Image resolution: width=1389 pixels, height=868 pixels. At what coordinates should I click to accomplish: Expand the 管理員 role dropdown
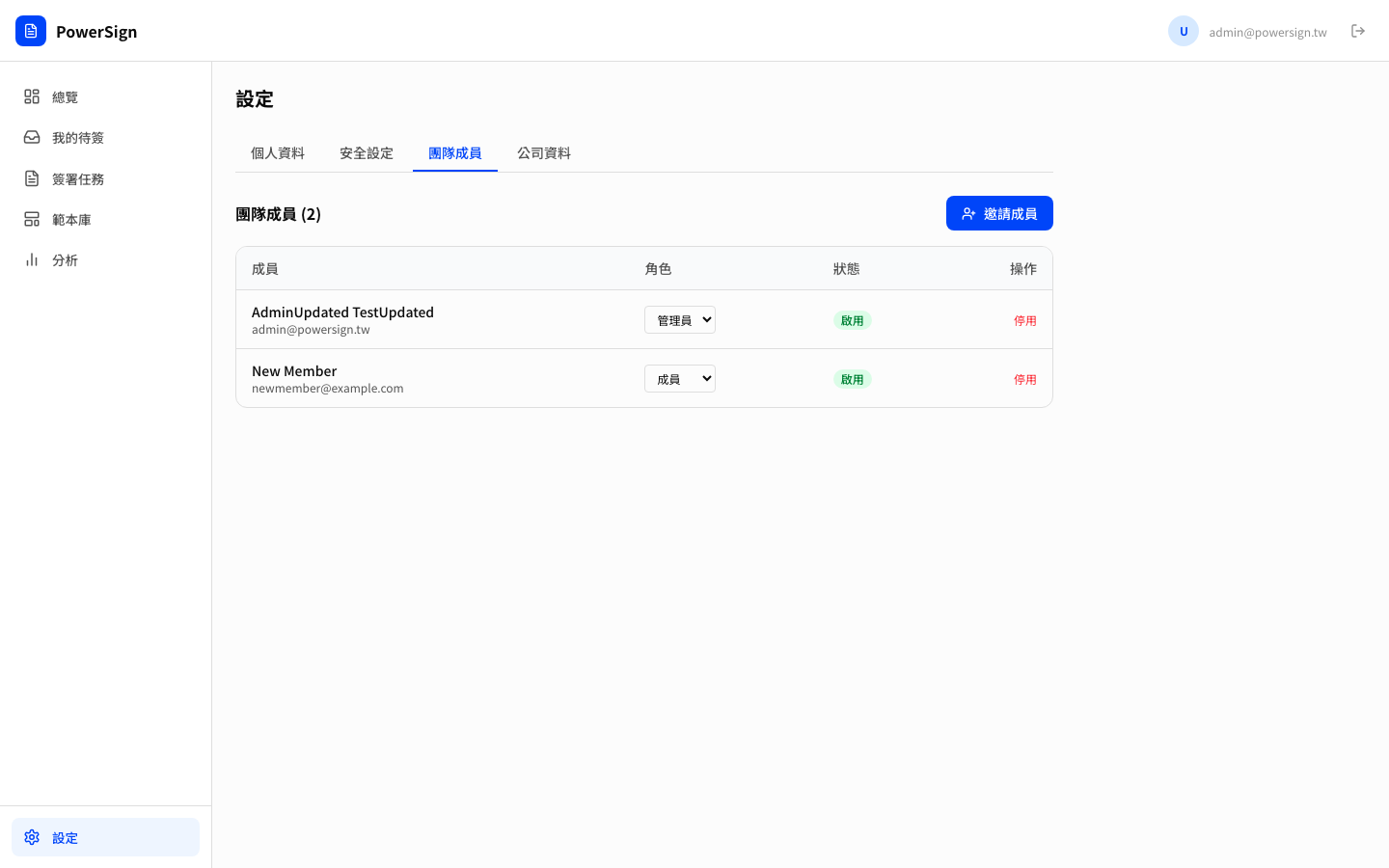[680, 320]
